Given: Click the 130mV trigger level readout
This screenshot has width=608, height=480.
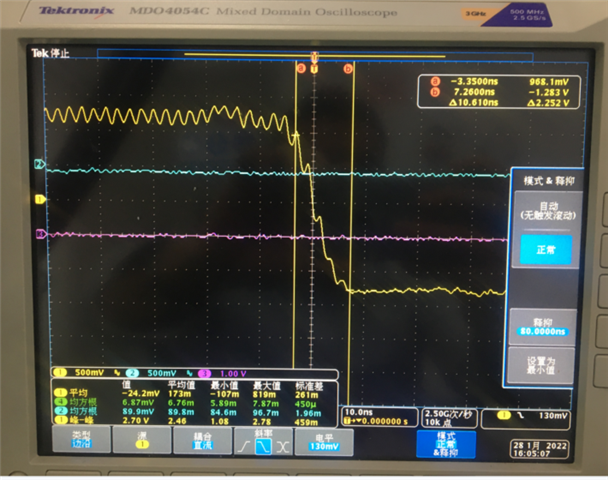Looking at the screenshot, I should point(553,416).
